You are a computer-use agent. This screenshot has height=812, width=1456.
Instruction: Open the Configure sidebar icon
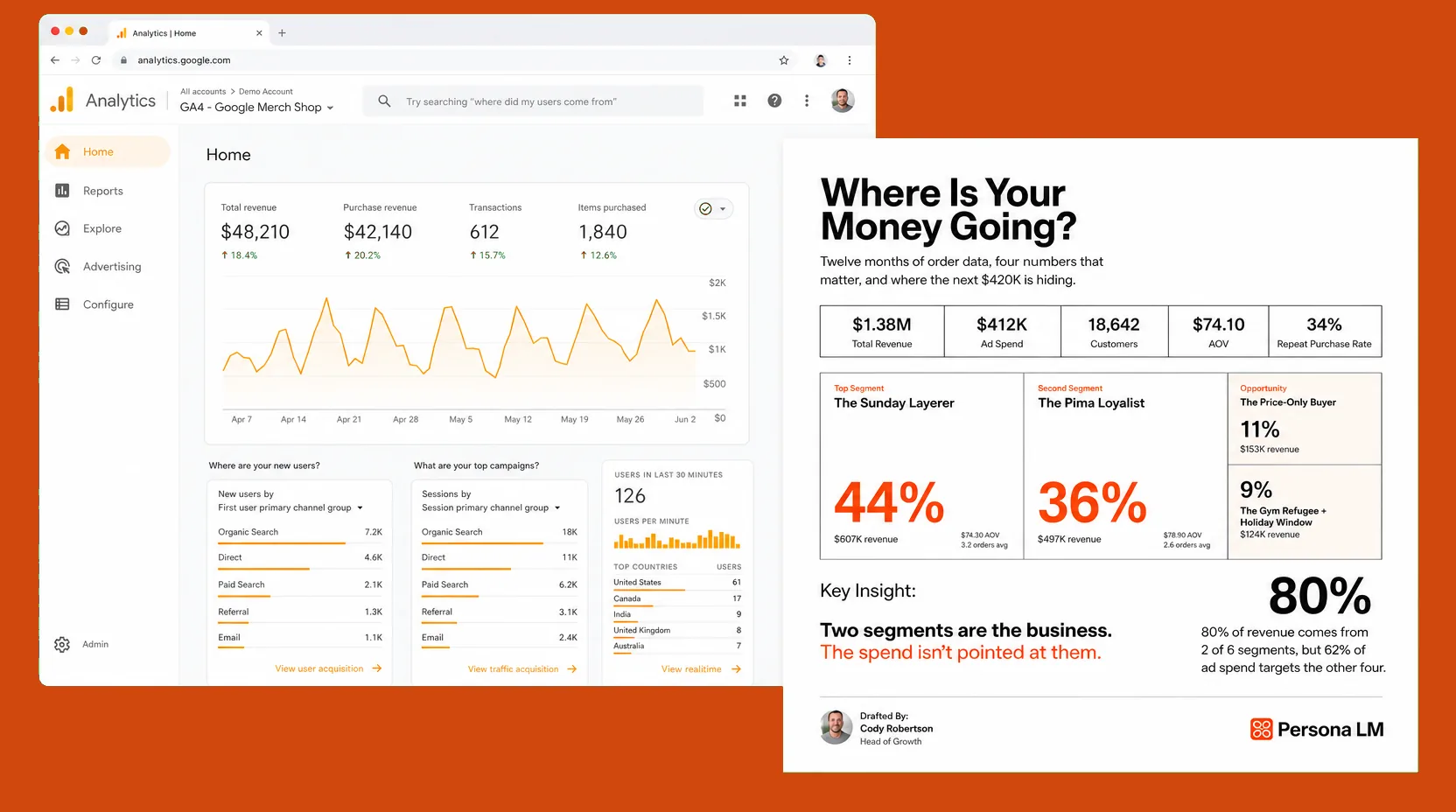[62, 304]
